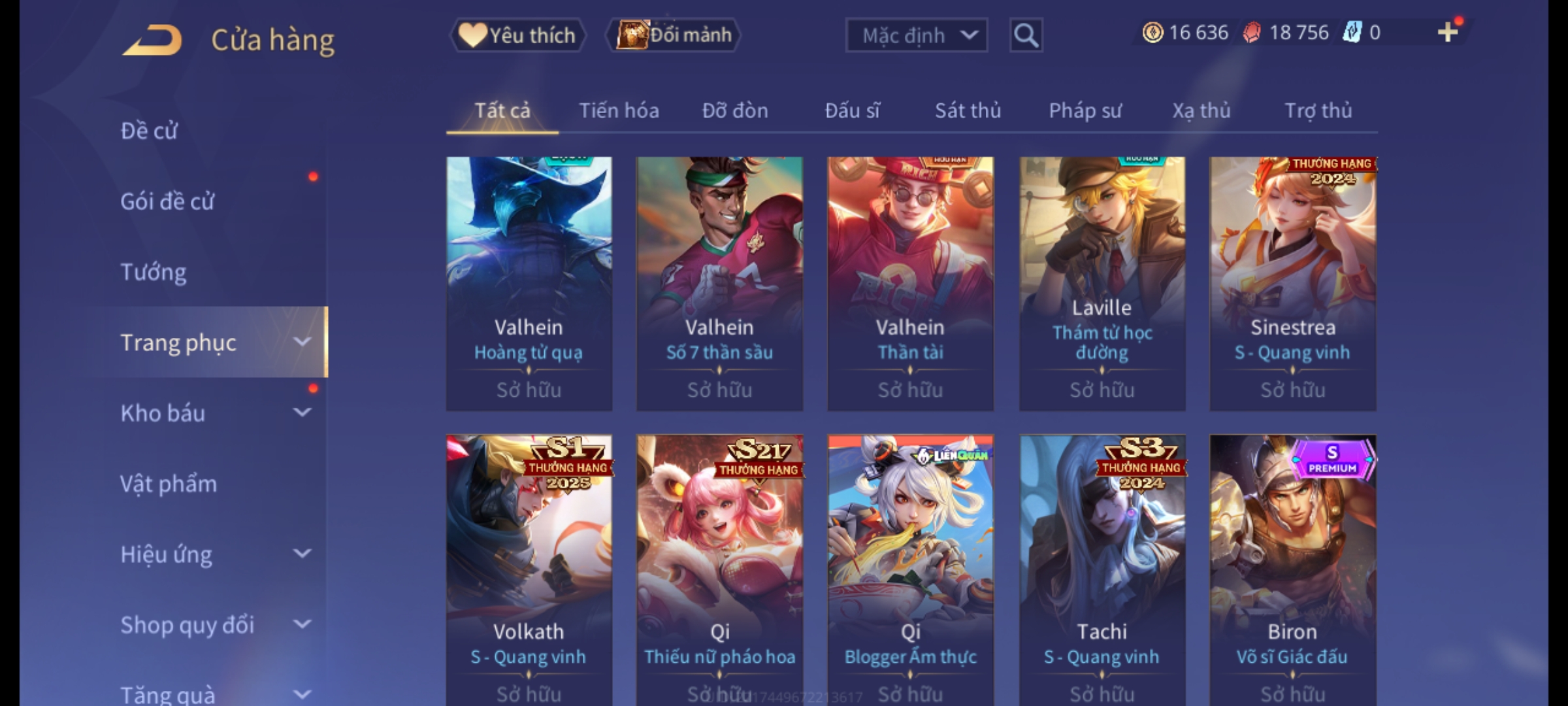
Task: Open Đổi mảnh fragment exchange button
Action: point(673,35)
